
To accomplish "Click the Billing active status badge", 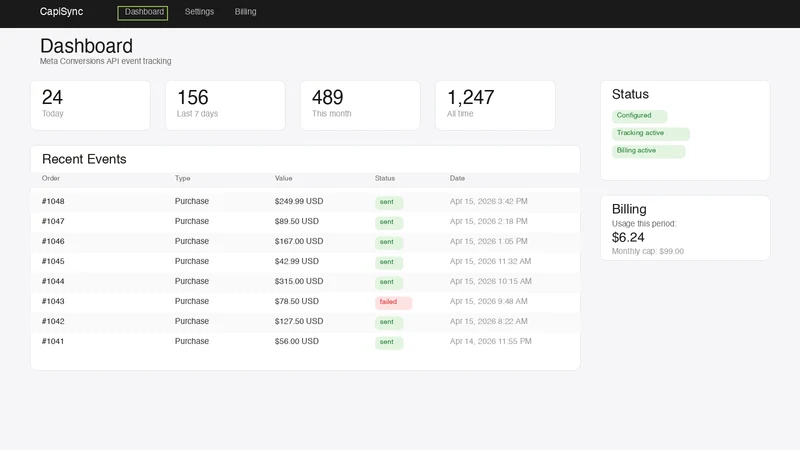I will pyautogui.click(x=648, y=152).
